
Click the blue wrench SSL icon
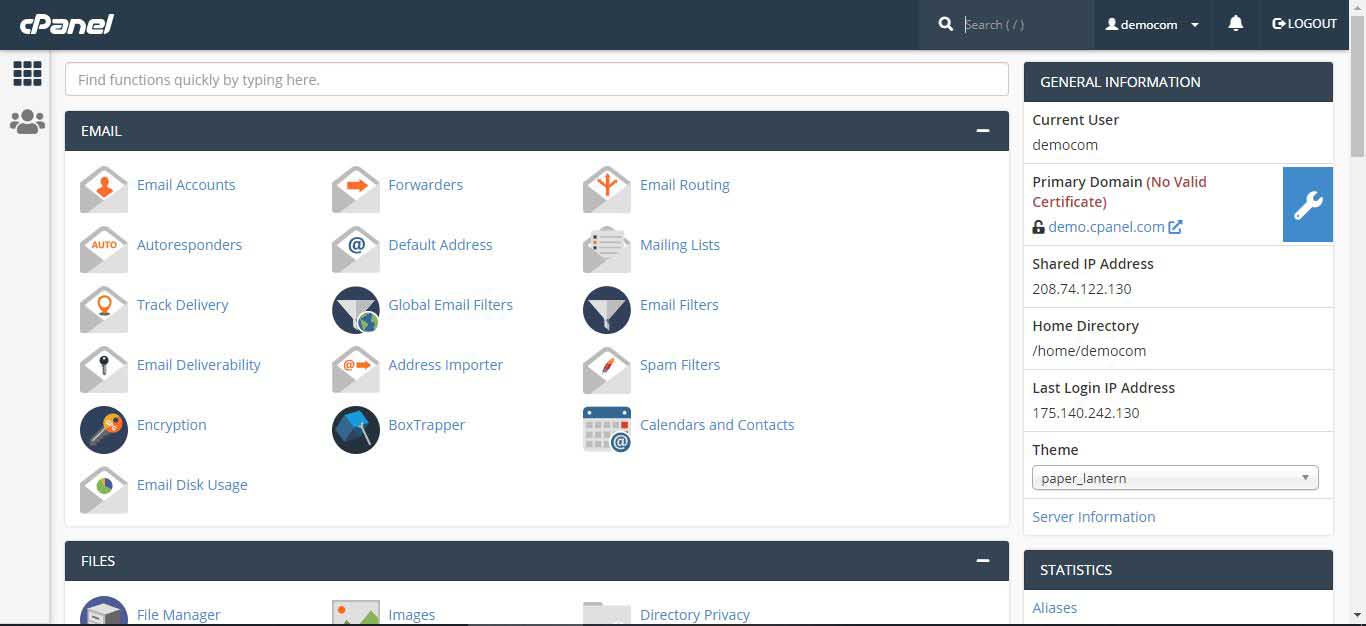click(1308, 204)
